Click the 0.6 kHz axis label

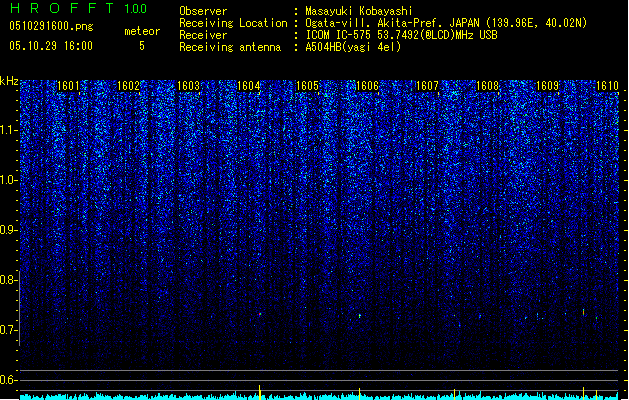pyautogui.click(x=8, y=380)
